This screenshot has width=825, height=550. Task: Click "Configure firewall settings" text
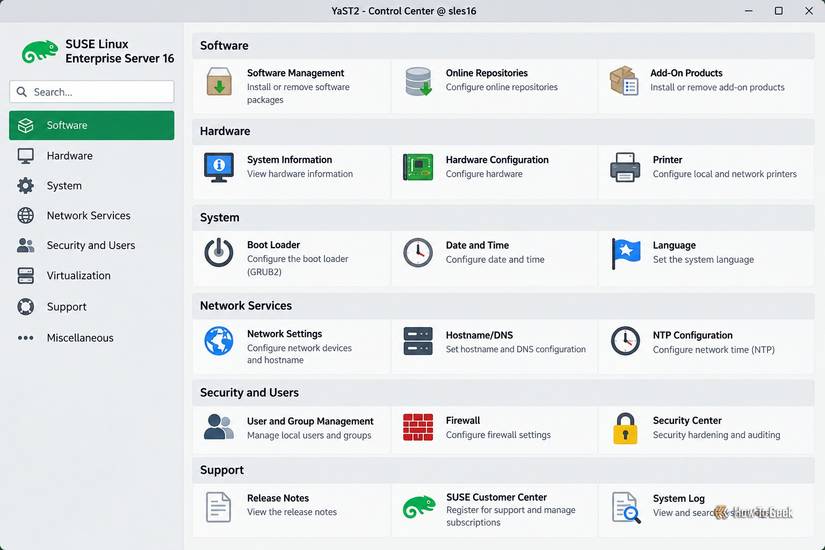point(498,435)
